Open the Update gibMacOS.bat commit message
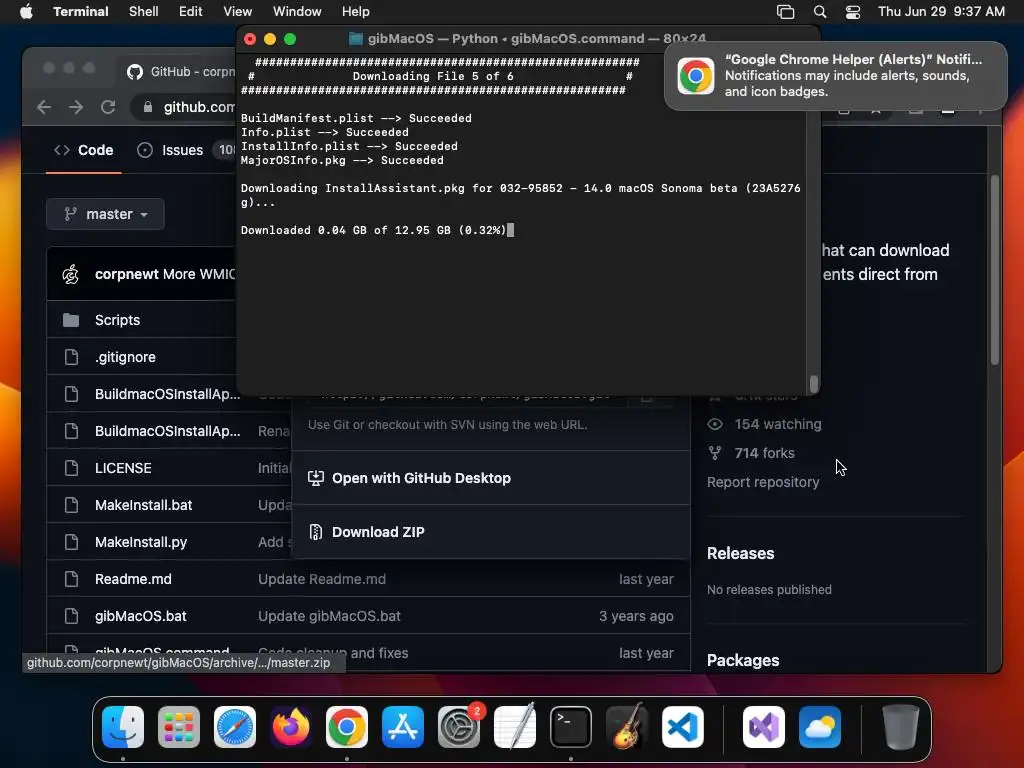The width and height of the screenshot is (1024, 768). [x=329, y=616]
